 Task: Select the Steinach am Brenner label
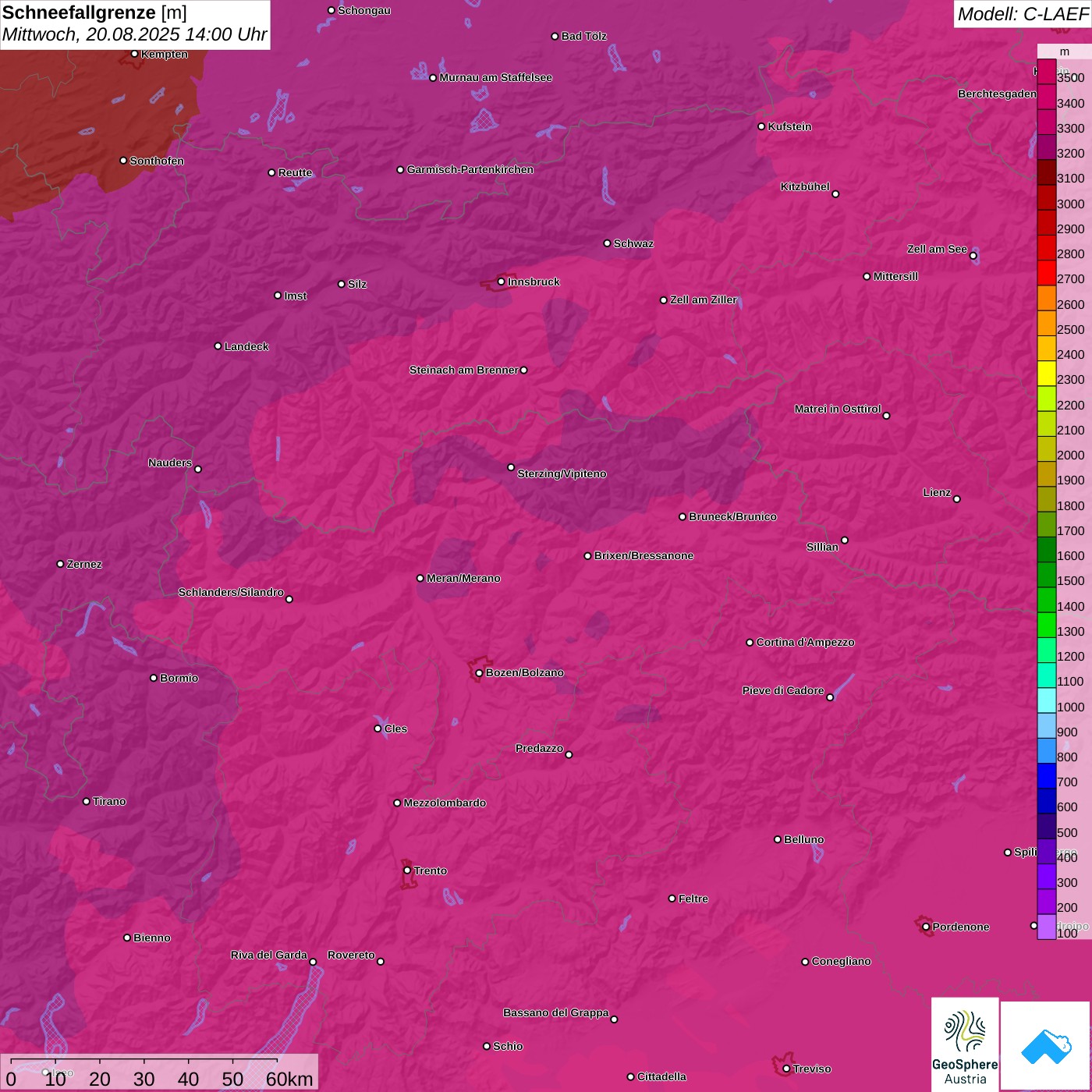pos(463,370)
